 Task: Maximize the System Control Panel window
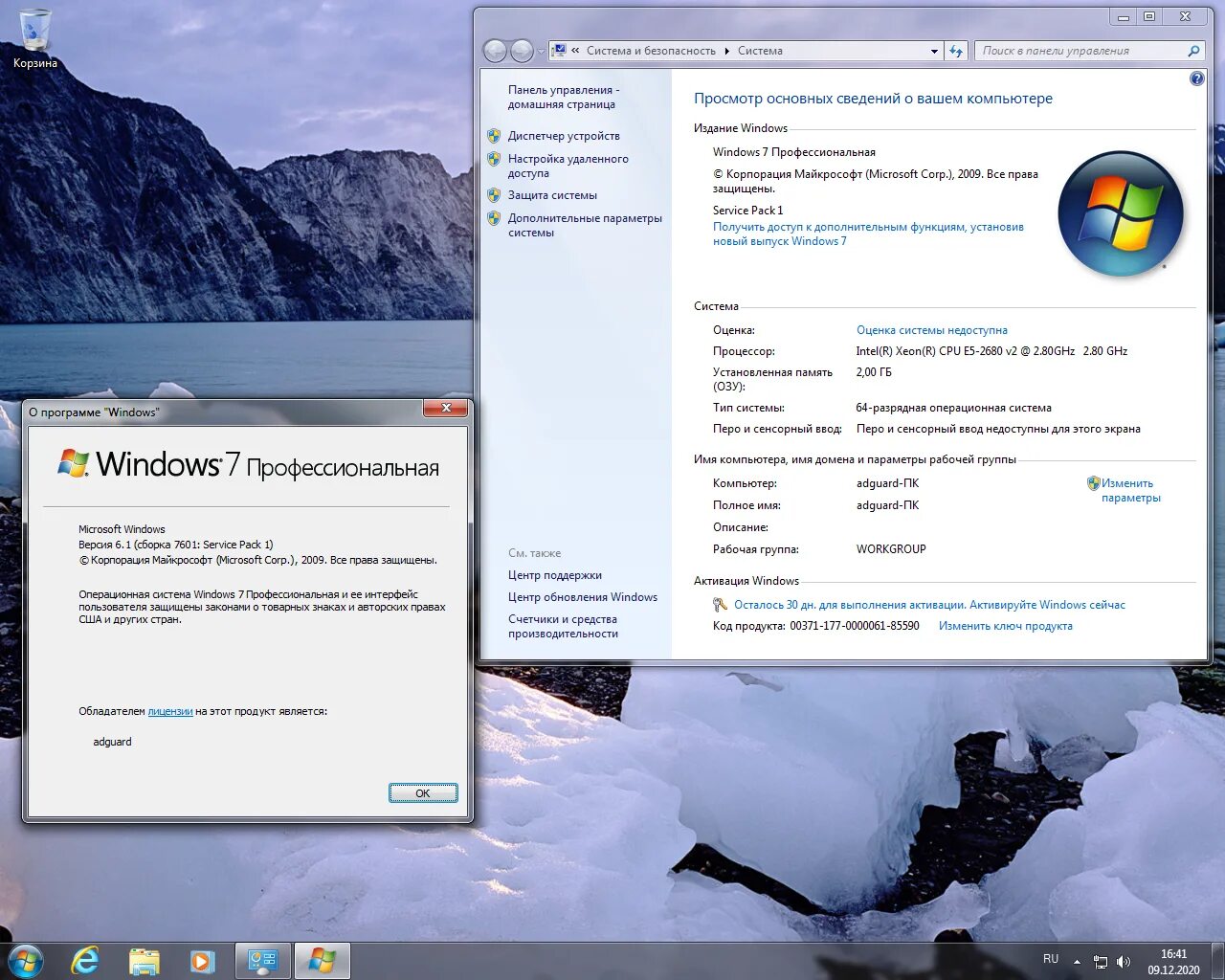1149,16
